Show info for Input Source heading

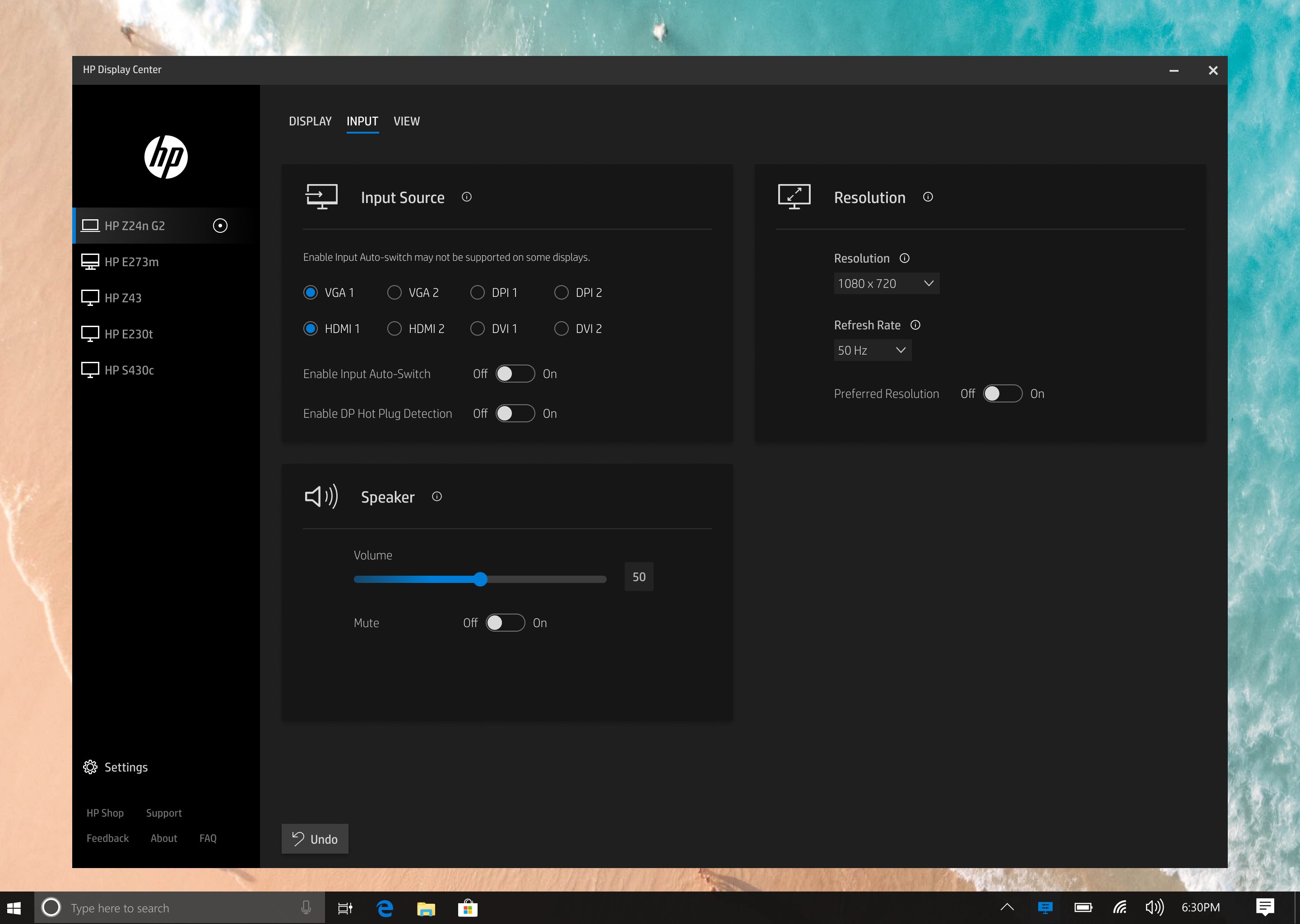(x=467, y=197)
